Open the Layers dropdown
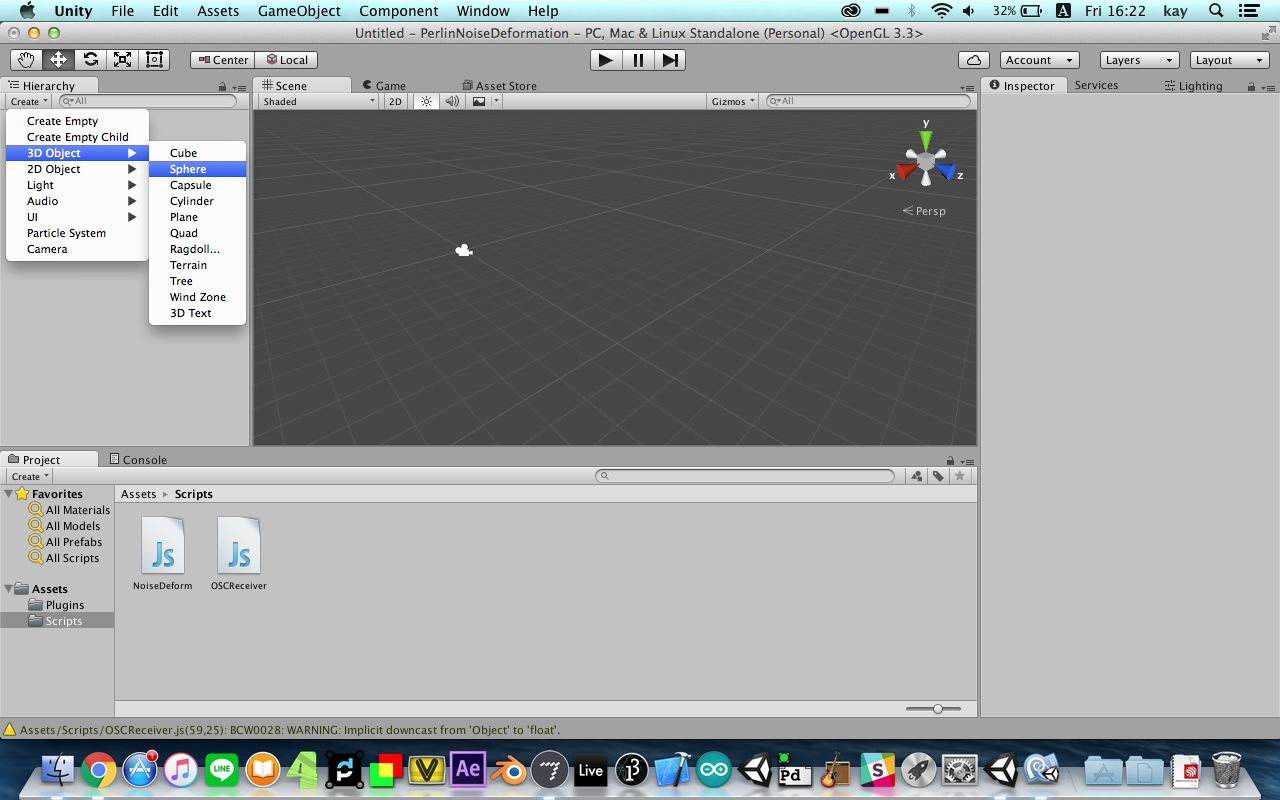This screenshot has height=800, width=1280. (x=1139, y=60)
